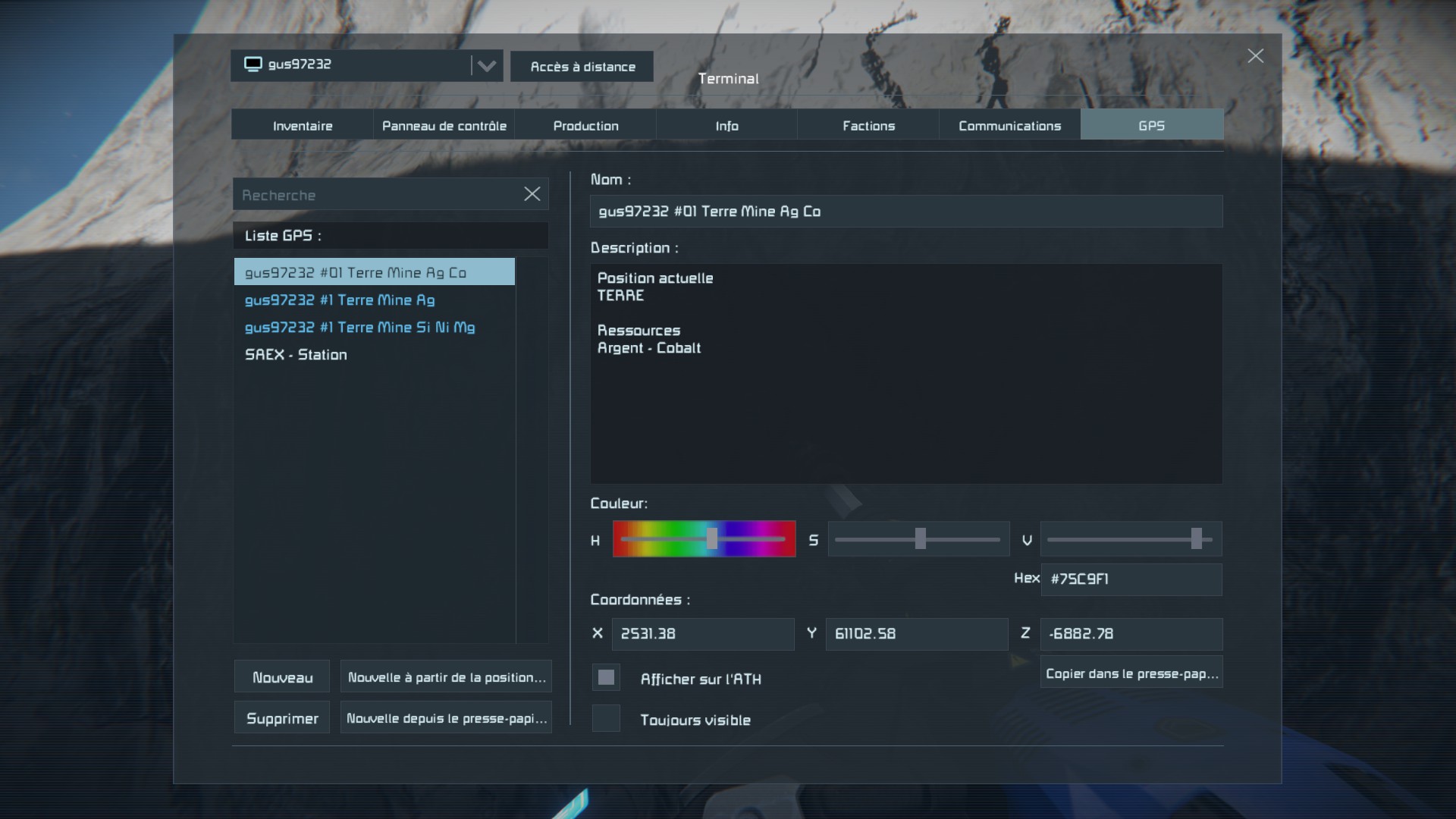Expand the gus97232 grid dropdown arrow
Viewport: 1456px width, 819px height.
(x=487, y=66)
